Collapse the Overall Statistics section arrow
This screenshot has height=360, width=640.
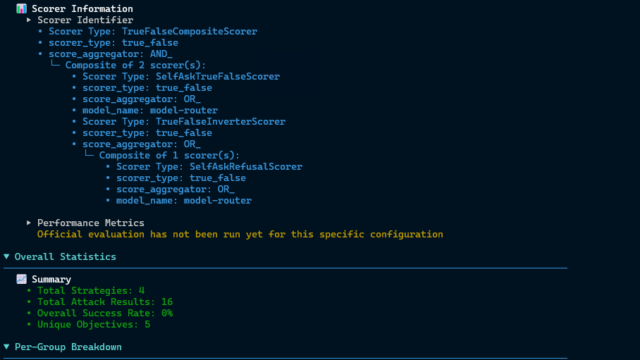7,257
